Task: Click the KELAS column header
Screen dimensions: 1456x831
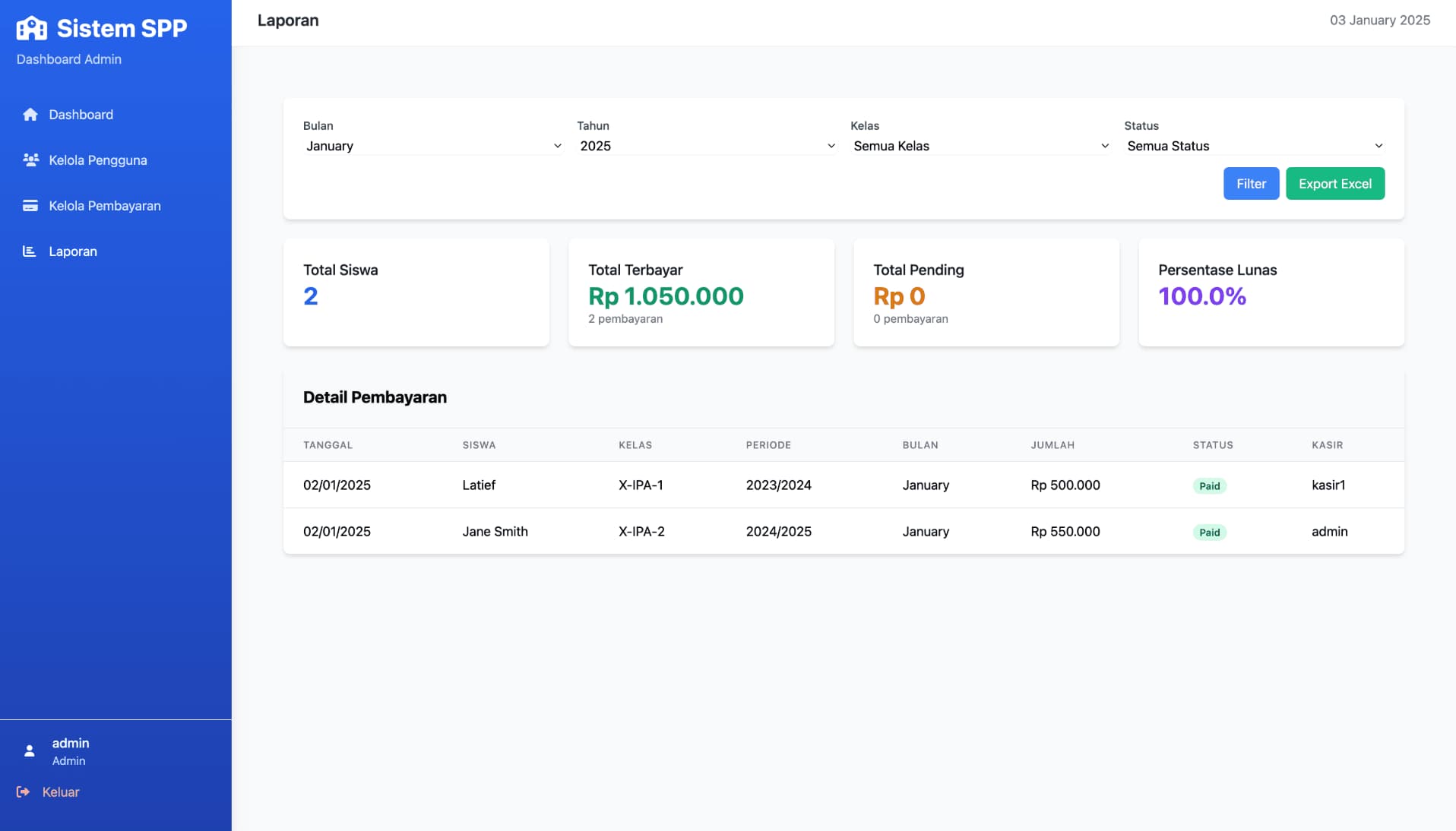Action: pyautogui.click(x=635, y=445)
